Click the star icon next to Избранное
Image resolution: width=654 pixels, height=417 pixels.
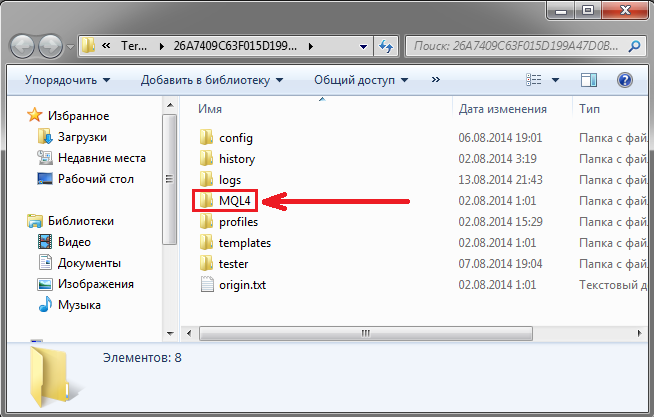click(x=35, y=115)
